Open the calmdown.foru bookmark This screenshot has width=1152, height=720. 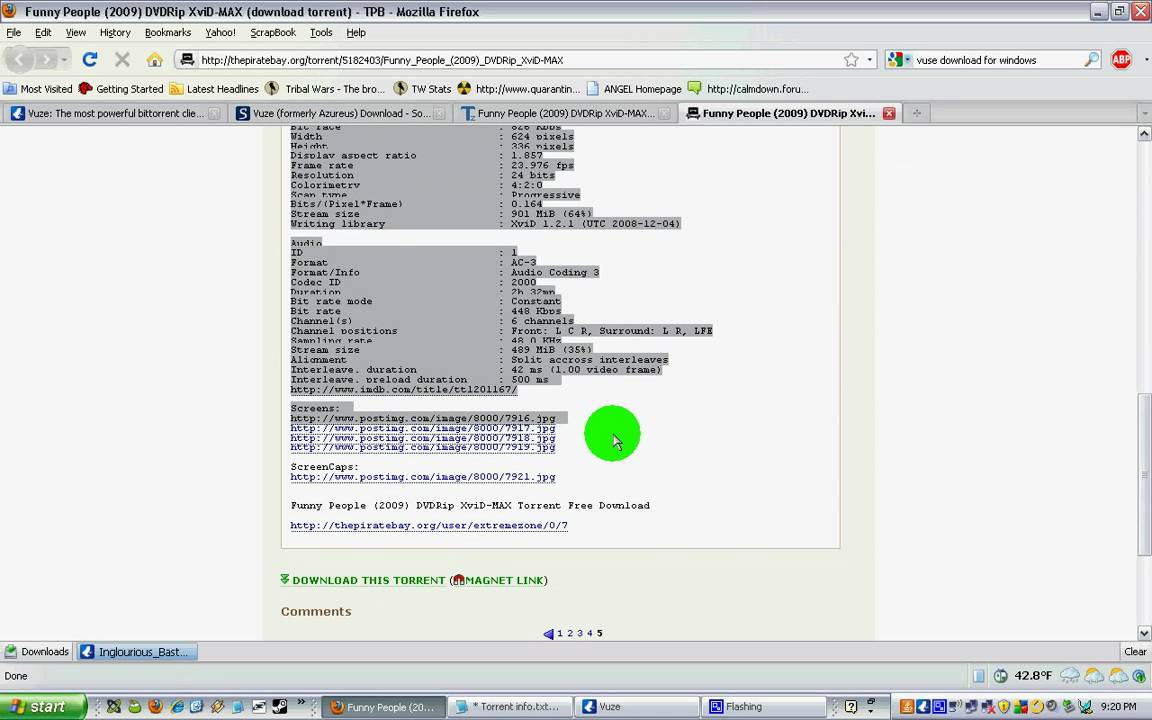[748, 89]
